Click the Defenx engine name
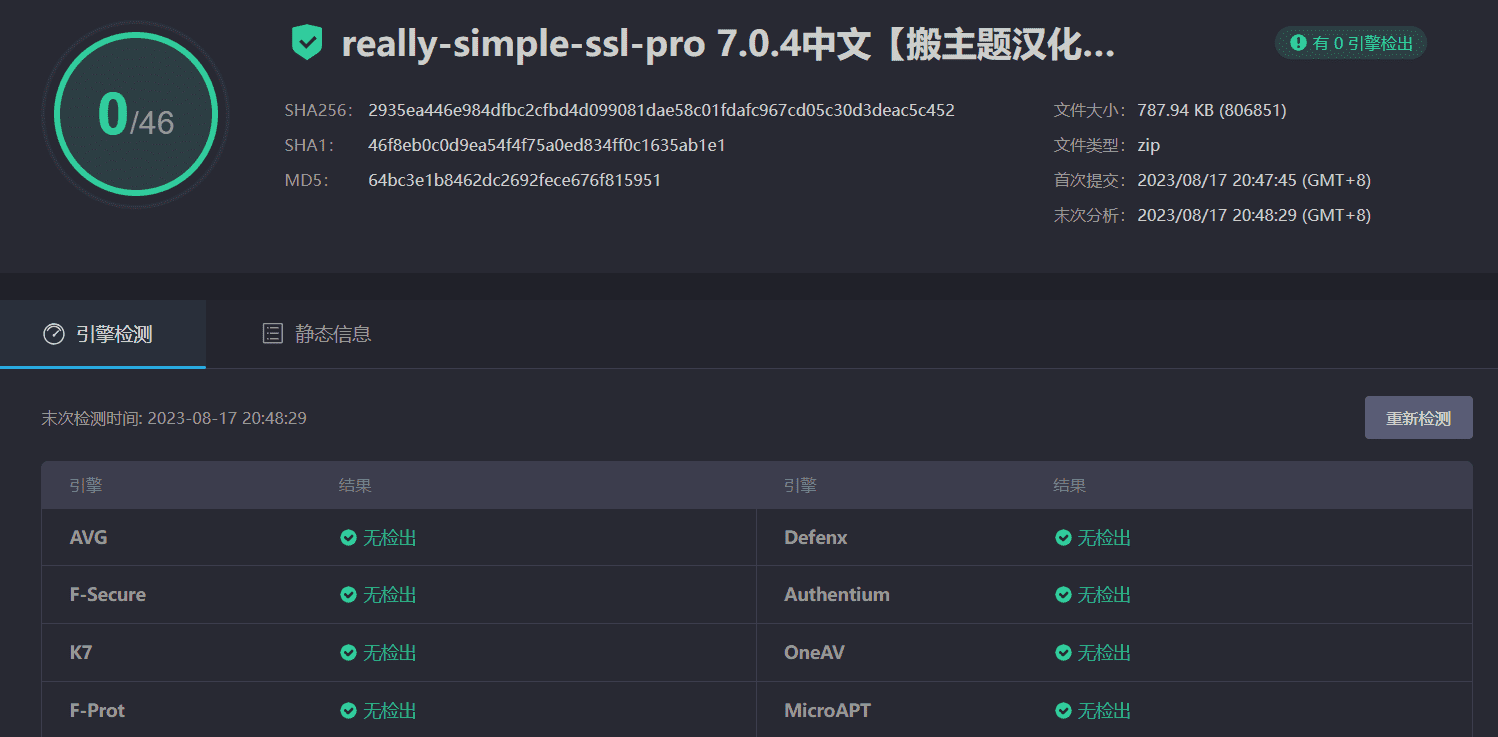The width and height of the screenshot is (1498, 737). pyautogui.click(x=816, y=538)
